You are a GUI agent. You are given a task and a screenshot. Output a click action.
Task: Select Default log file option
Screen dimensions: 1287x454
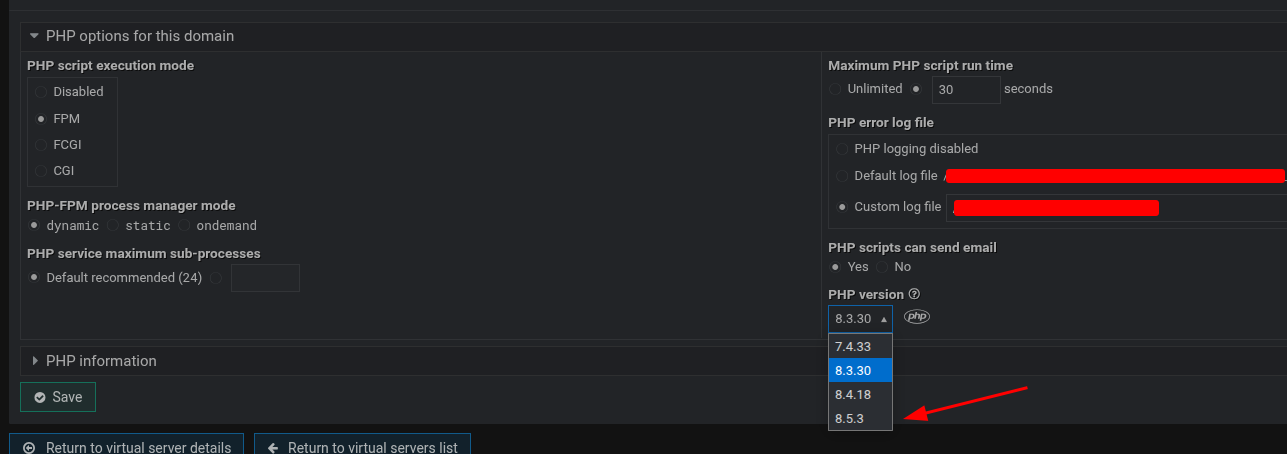pyautogui.click(x=842, y=176)
